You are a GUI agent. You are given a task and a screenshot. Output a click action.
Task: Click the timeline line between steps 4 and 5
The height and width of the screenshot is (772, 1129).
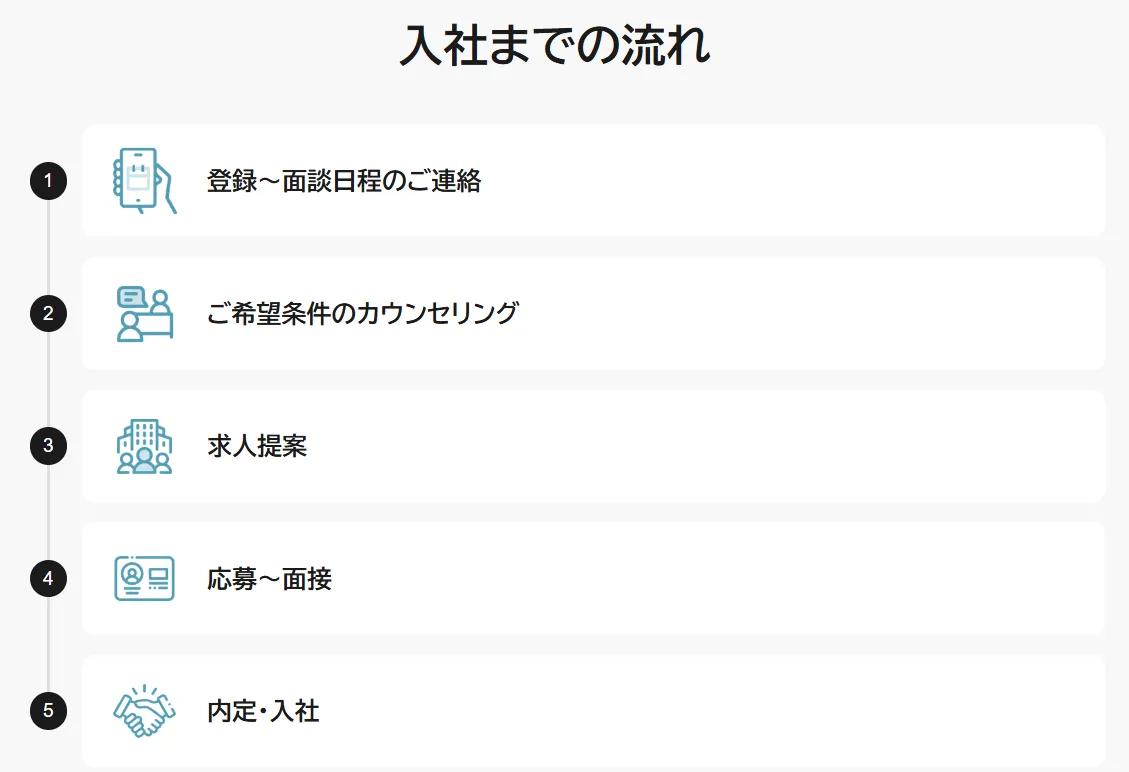tap(48, 645)
